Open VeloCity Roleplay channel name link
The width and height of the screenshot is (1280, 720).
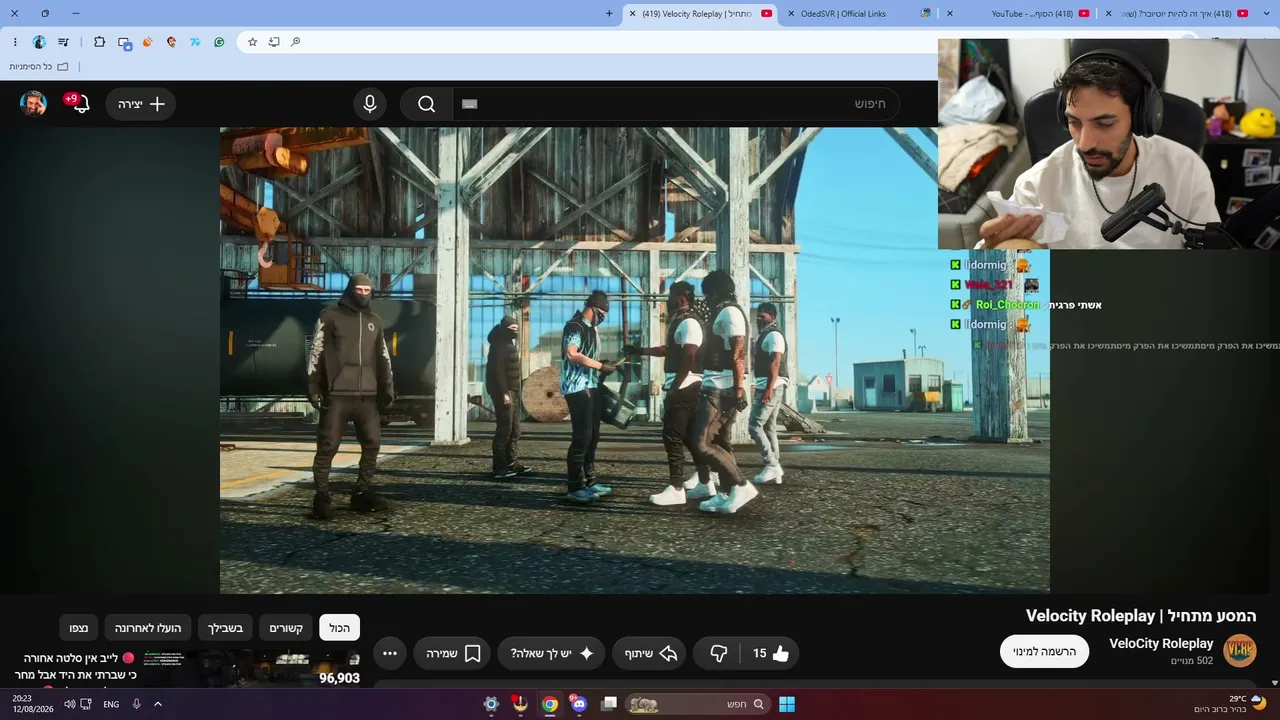pyautogui.click(x=1161, y=643)
